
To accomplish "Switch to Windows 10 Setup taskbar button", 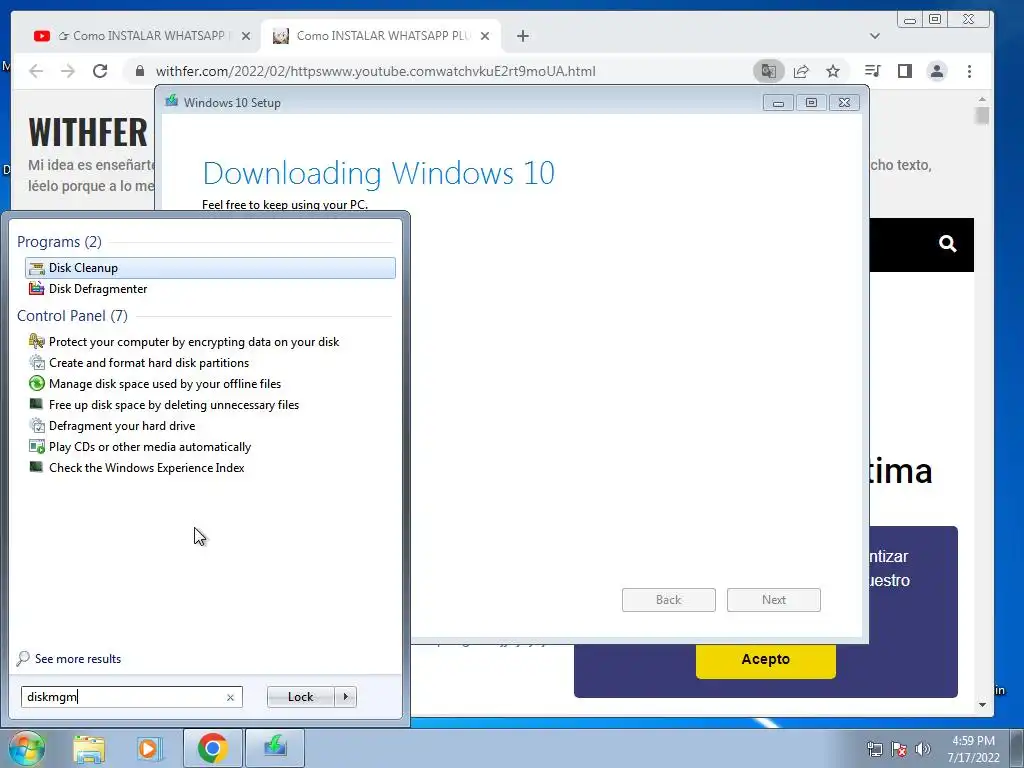I will (x=276, y=748).
